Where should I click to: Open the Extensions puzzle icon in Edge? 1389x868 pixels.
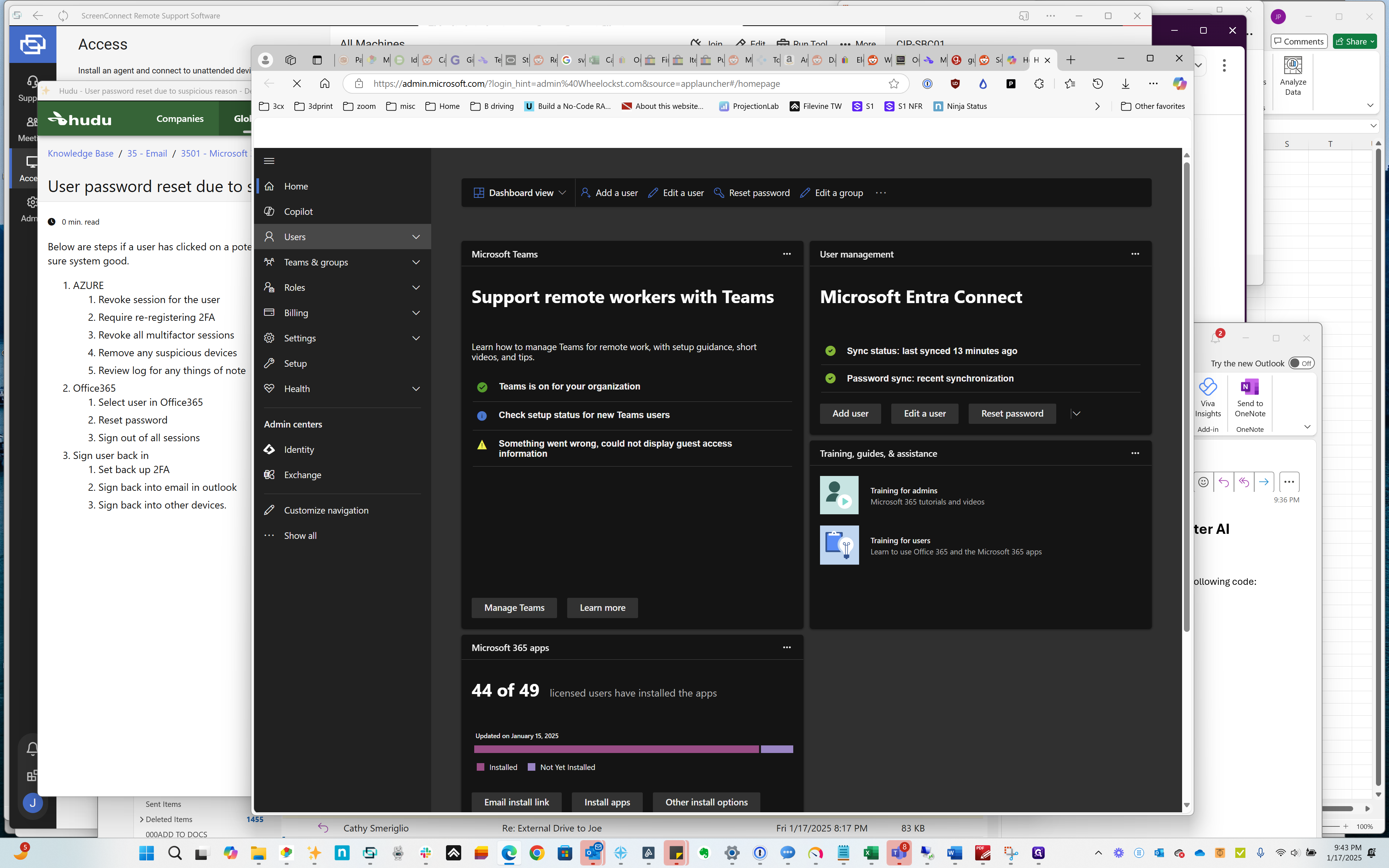pos(1039,84)
